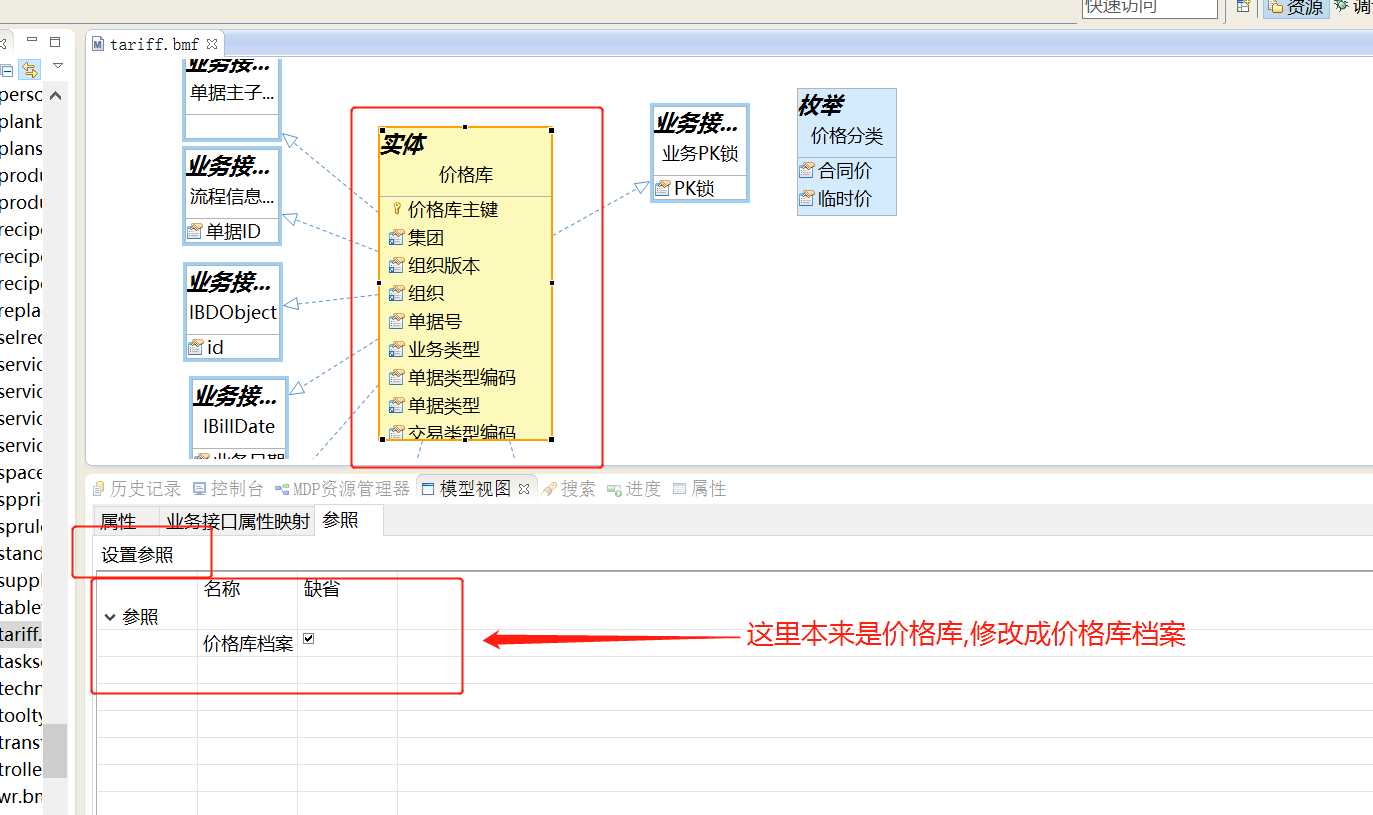
Task: Click the debug perspective bug icon
Action: pyautogui.click(x=1341, y=6)
